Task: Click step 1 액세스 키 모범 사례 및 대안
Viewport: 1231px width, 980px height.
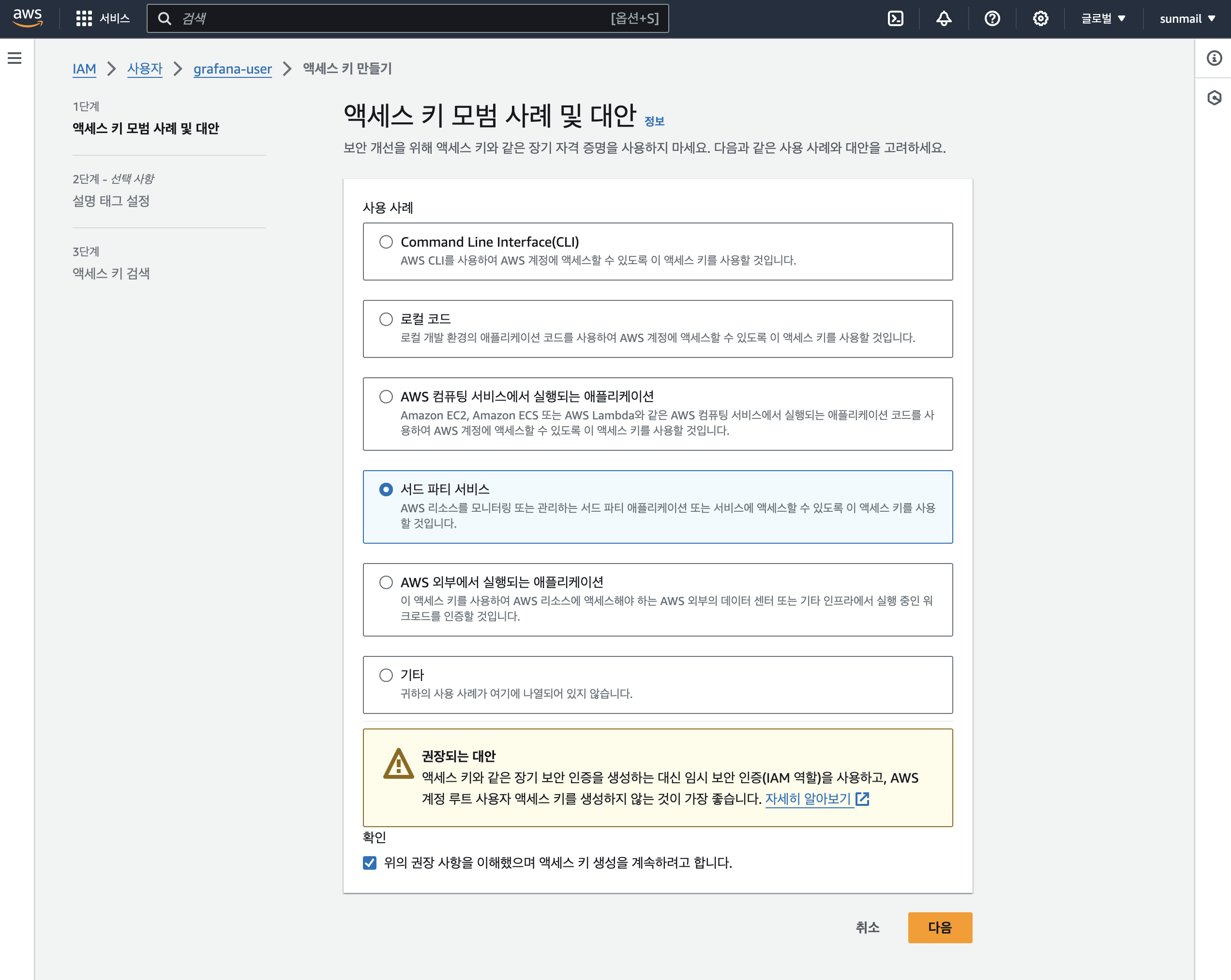Action: 146,128
